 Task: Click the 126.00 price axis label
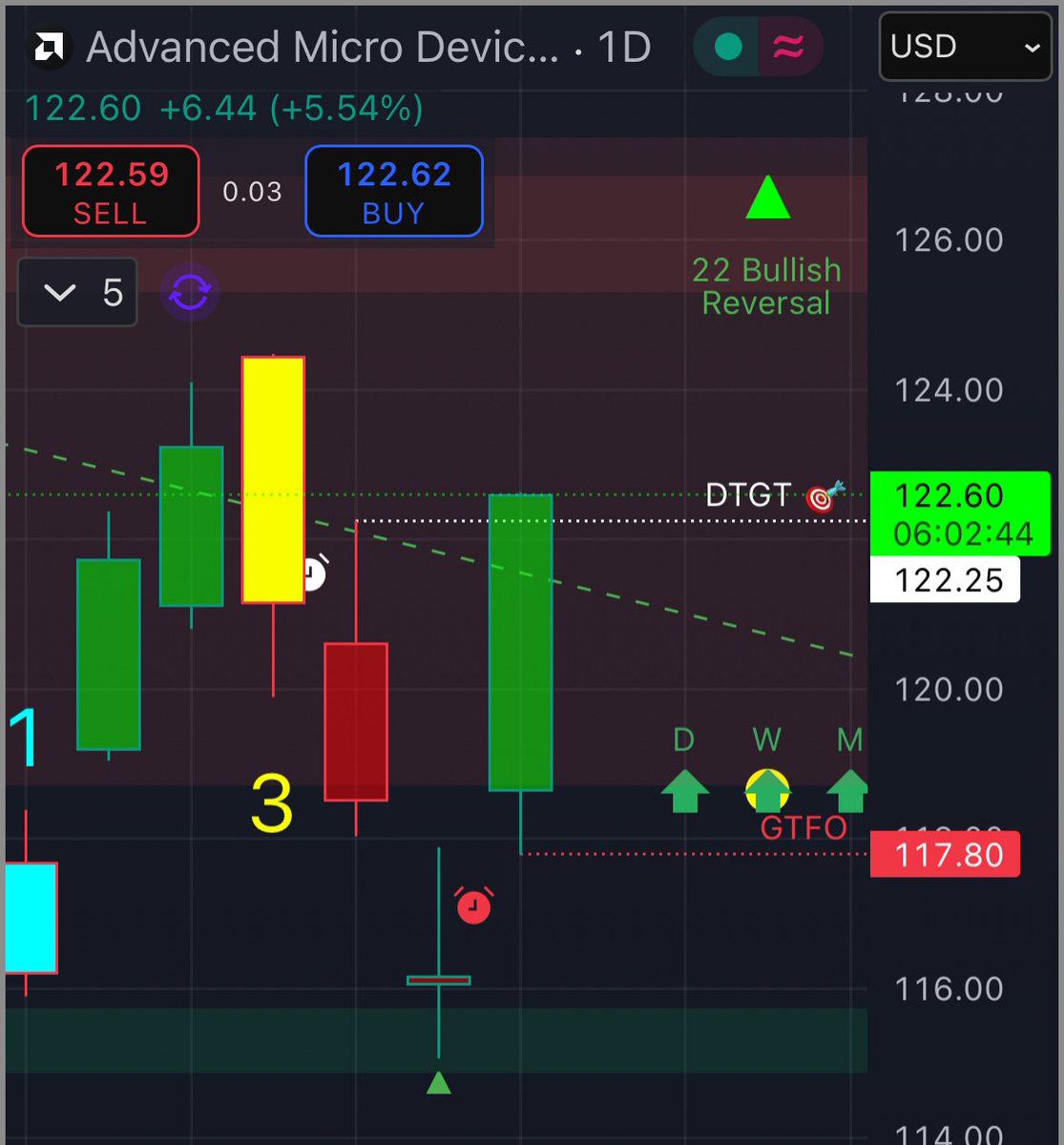(x=949, y=239)
